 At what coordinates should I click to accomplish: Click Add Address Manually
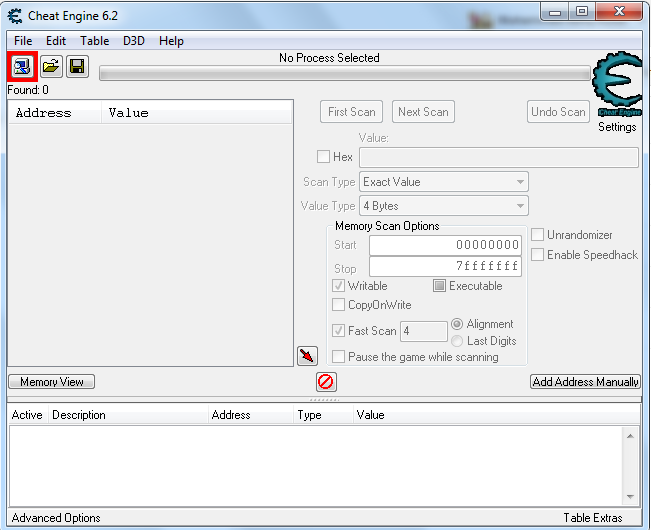(585, 381)
